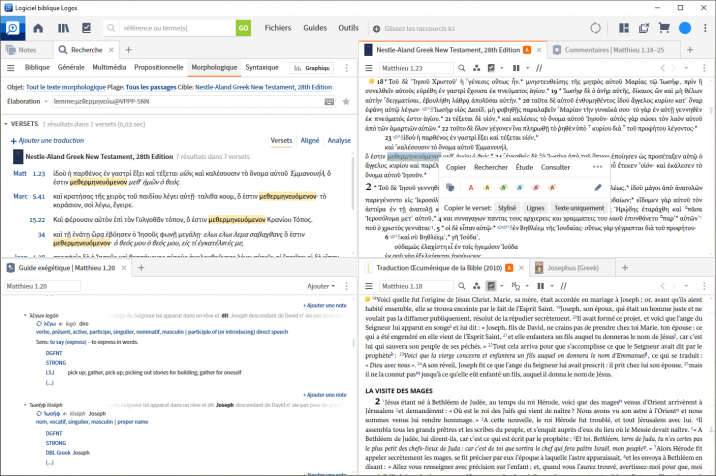Click the reference or terms search box
716x476 pixels.
[x=177, y=28]
